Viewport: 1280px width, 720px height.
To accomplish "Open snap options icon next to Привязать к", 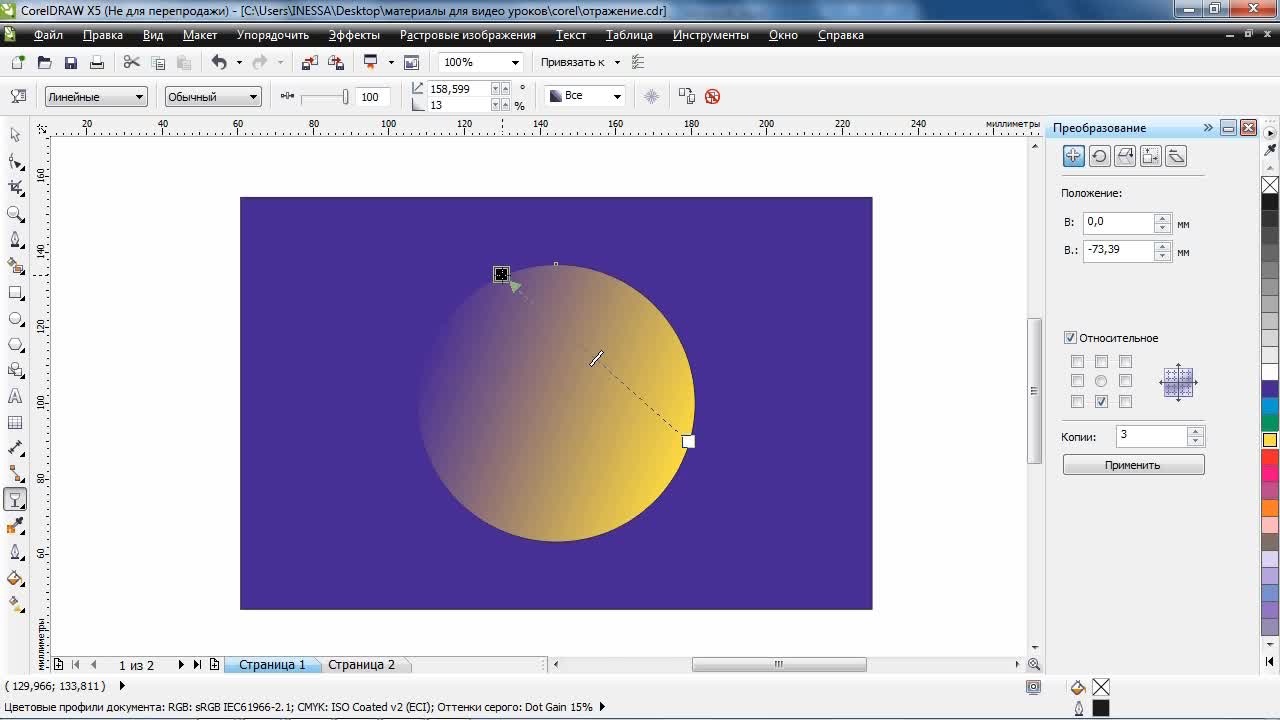I will 638,62.
